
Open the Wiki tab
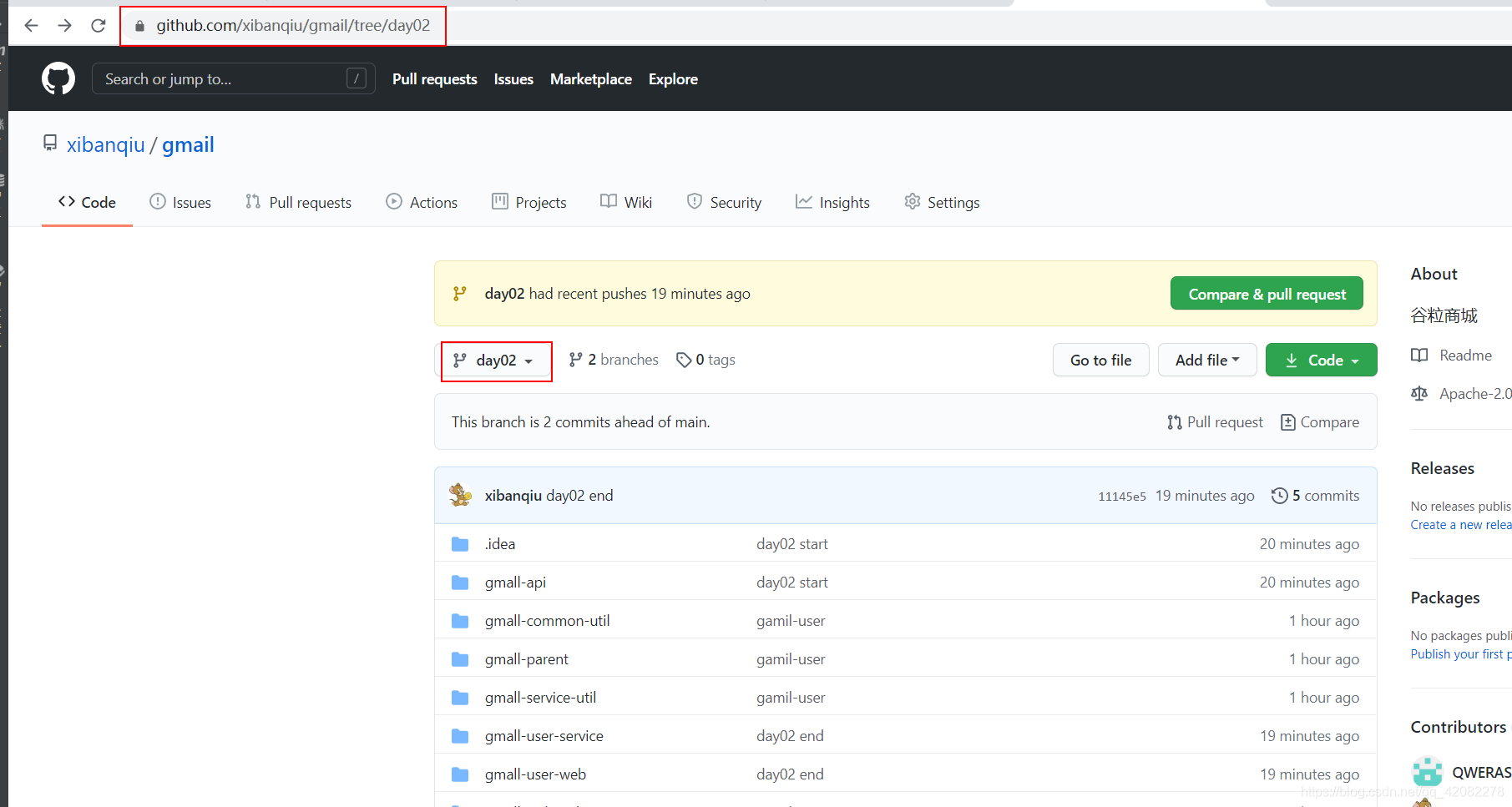coord(626,202)
